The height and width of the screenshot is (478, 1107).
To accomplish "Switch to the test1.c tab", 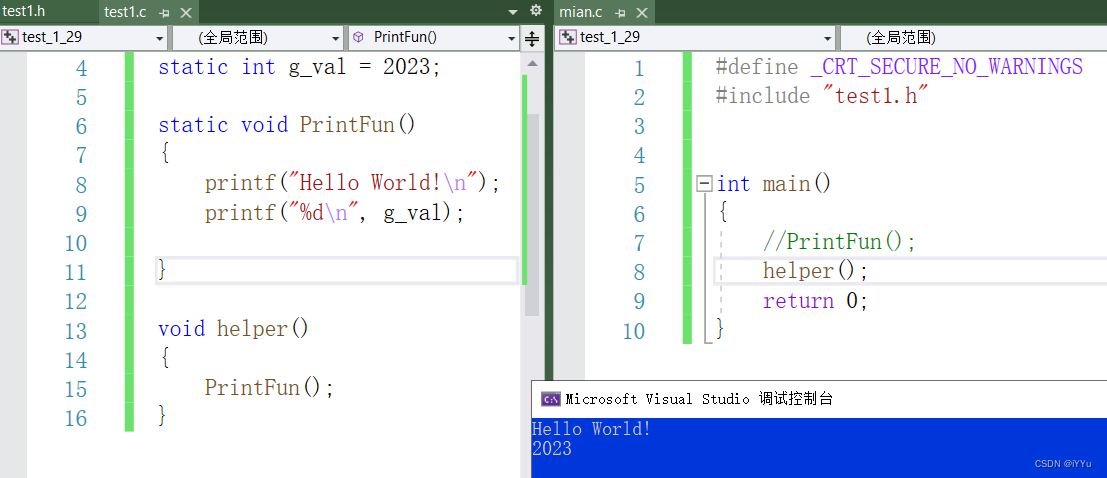I will click(x=125, y=13).
